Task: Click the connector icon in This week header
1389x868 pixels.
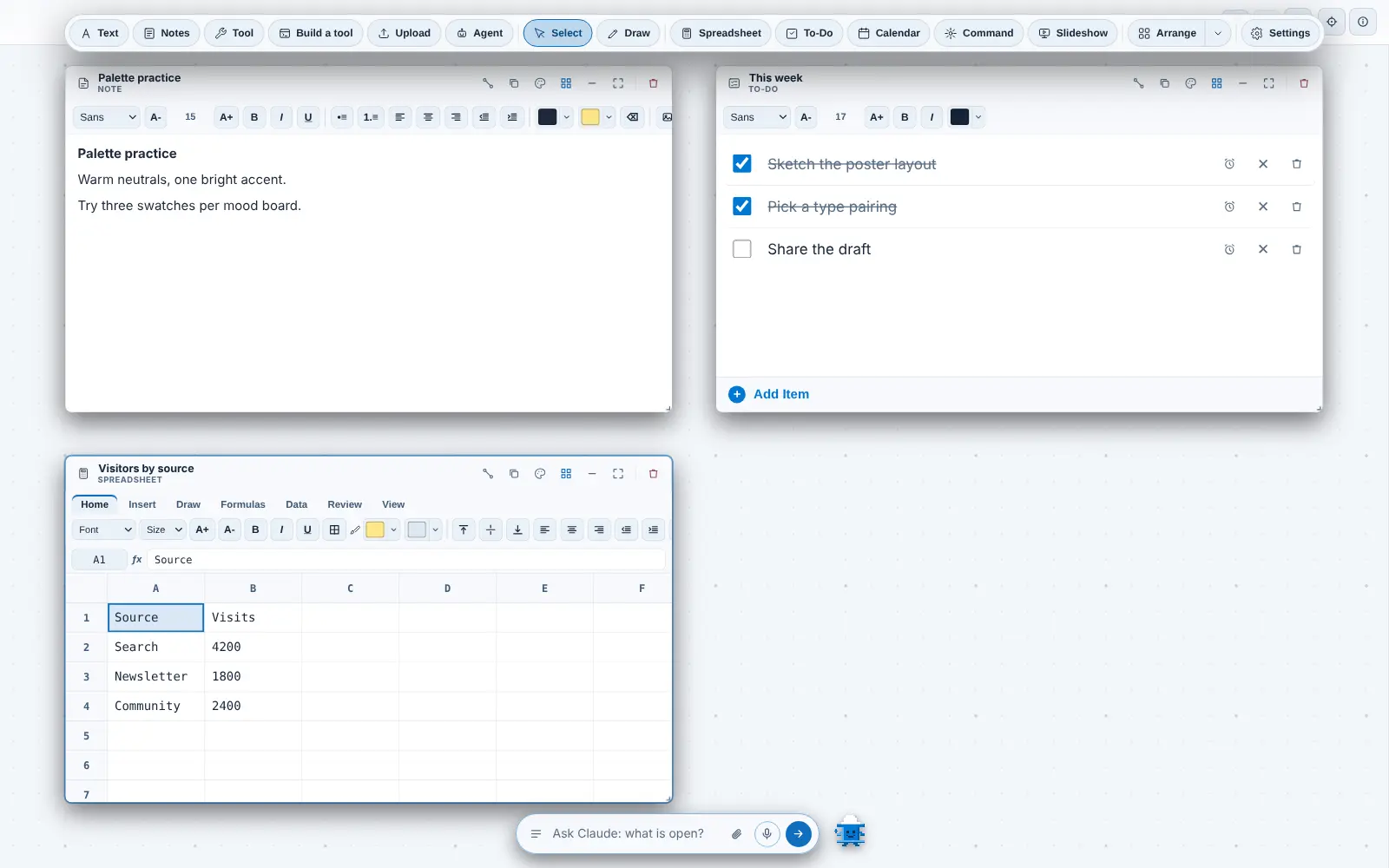Action: click(1138, 83)
